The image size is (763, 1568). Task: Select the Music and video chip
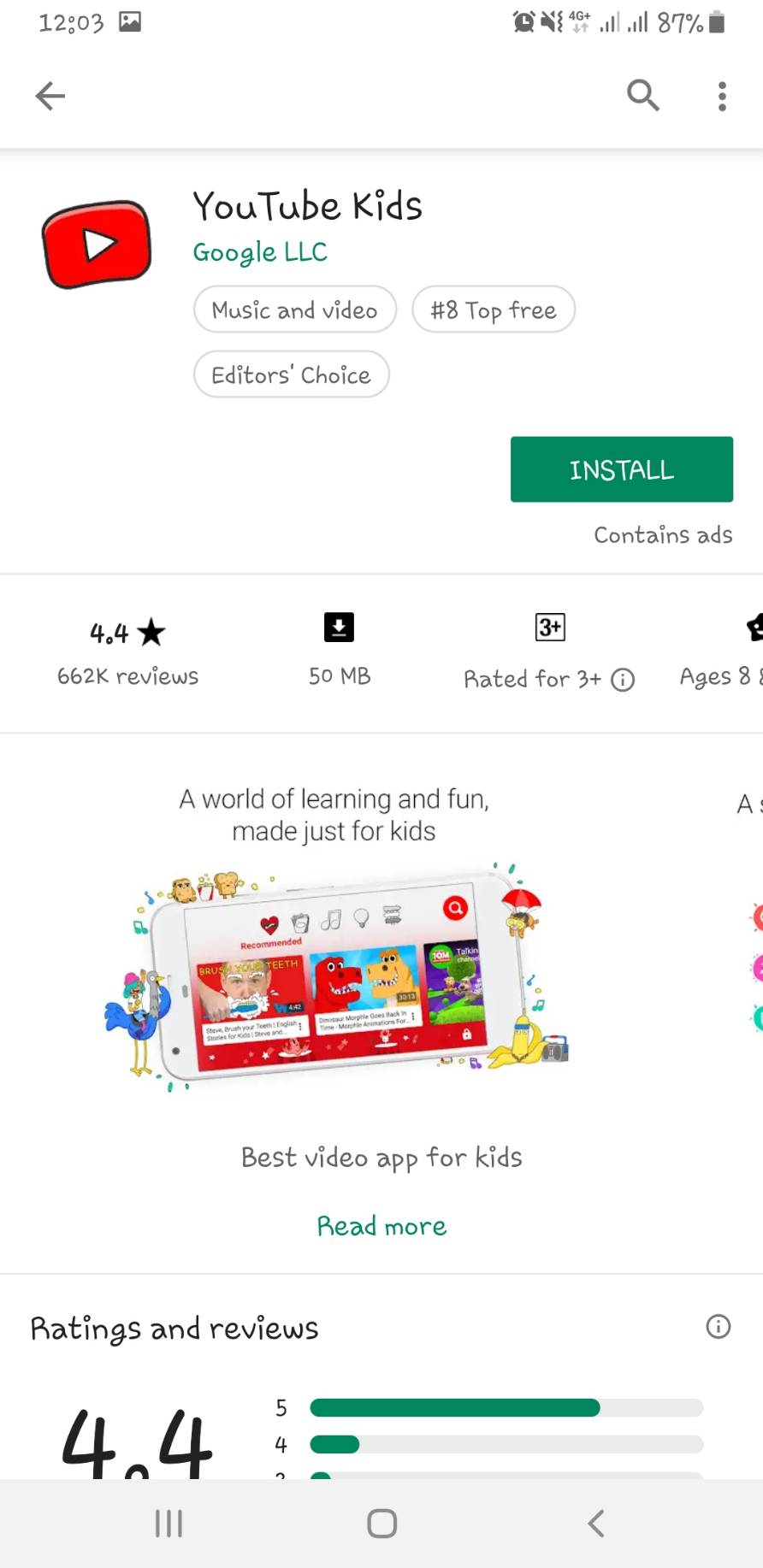click(x=295, y=309)
